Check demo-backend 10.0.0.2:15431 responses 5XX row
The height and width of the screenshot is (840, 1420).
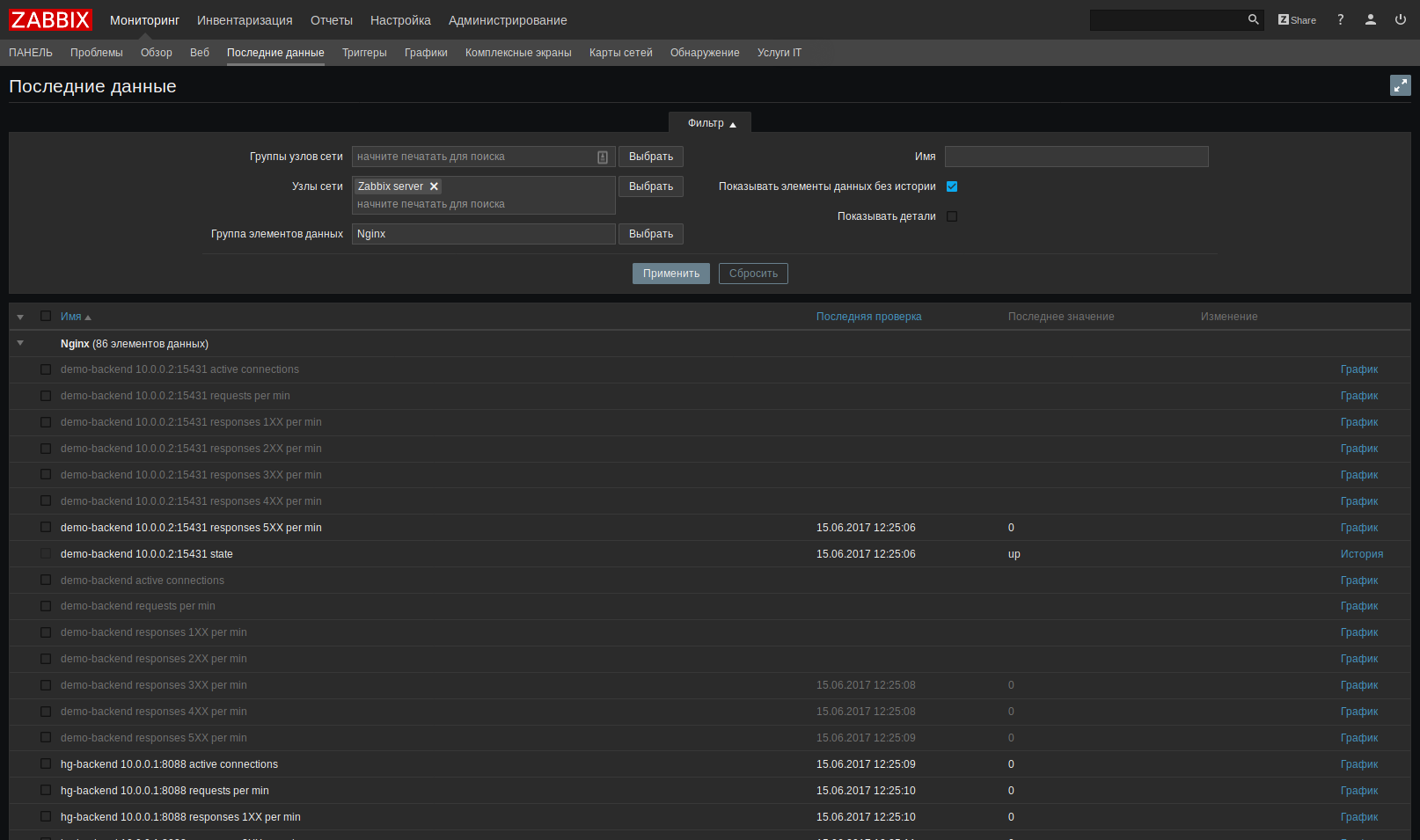coord(46,528)
